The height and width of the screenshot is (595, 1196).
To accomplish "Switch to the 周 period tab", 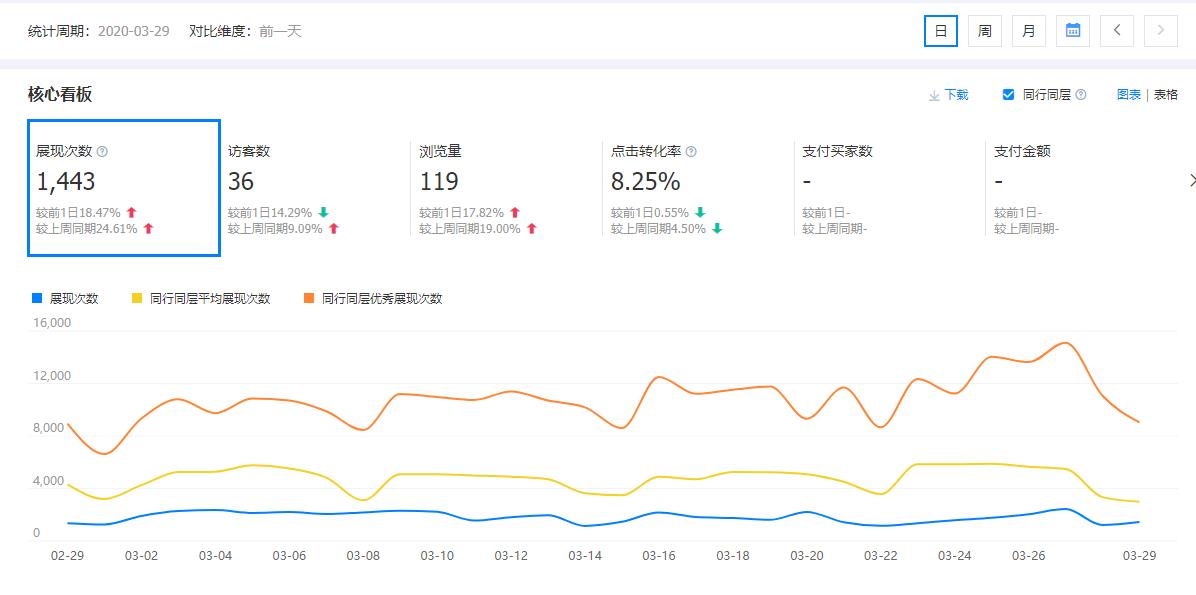I will tap(985, 31).
